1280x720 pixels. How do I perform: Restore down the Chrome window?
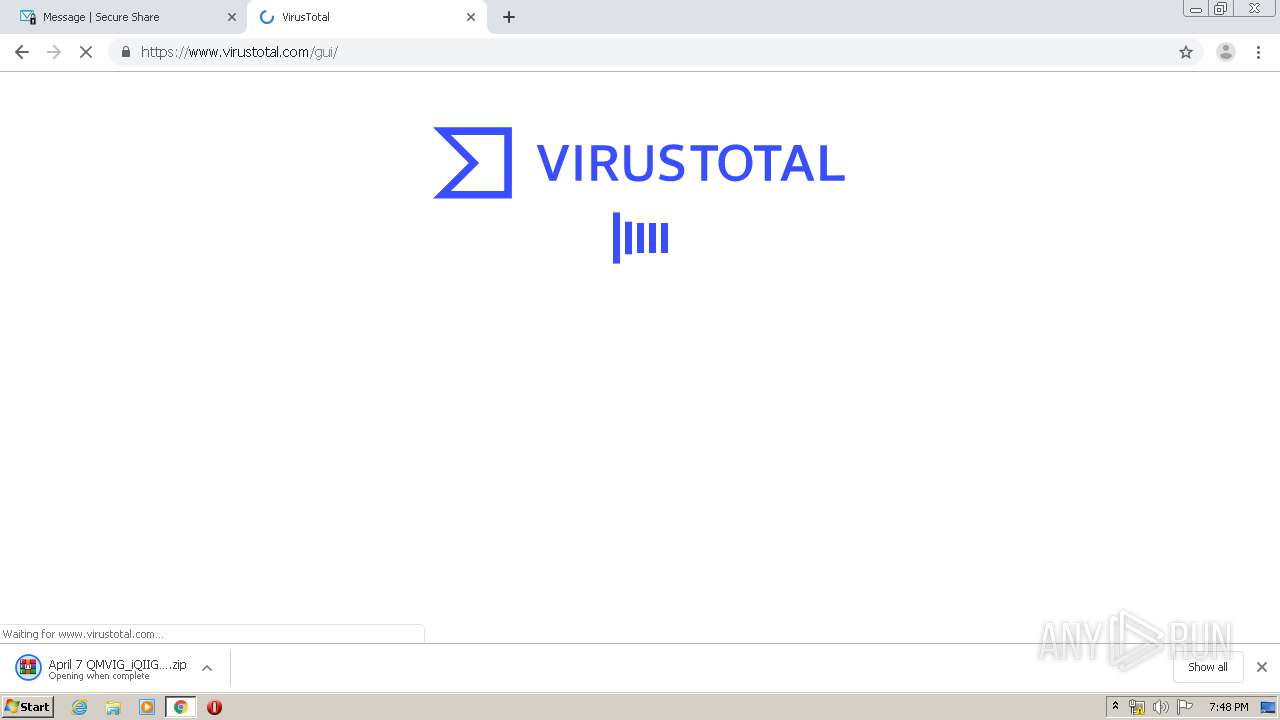(1221, 8)
